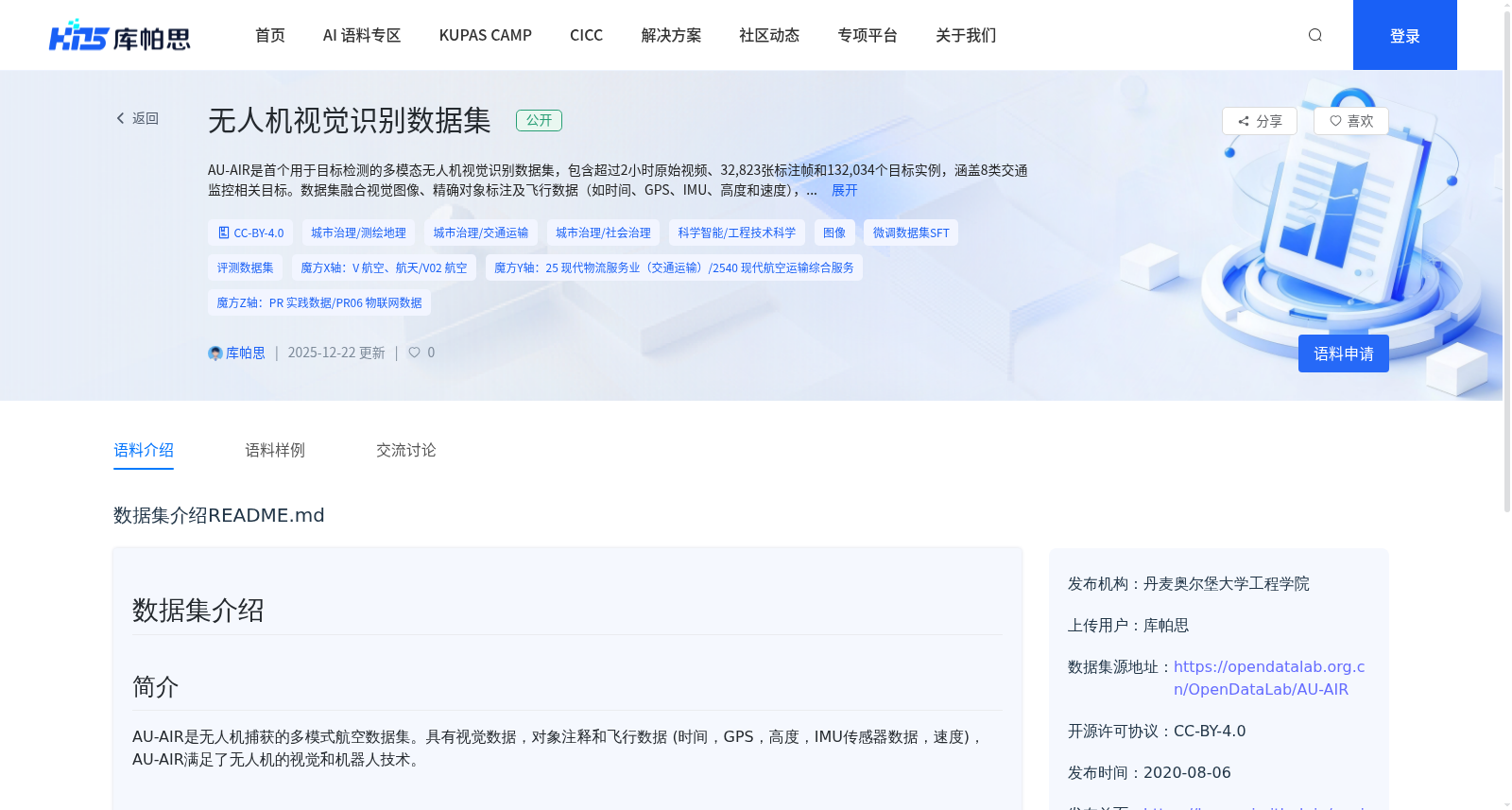Image resolution: width=1512 pixels, height=810 pixels.
Task: Click the 数据集介绍README.md heading
Action: (219, 515)
